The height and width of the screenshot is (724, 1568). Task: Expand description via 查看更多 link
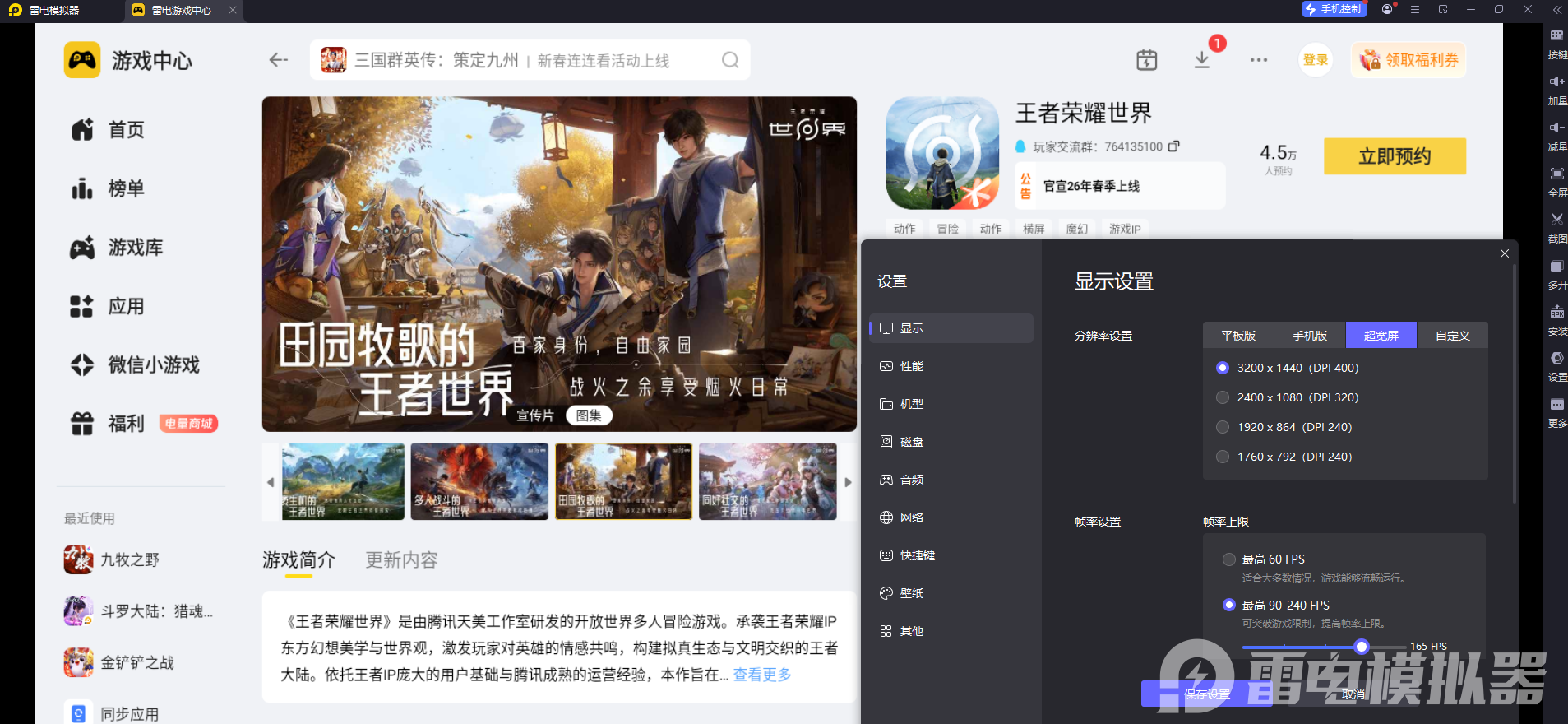tap(762, 675)
